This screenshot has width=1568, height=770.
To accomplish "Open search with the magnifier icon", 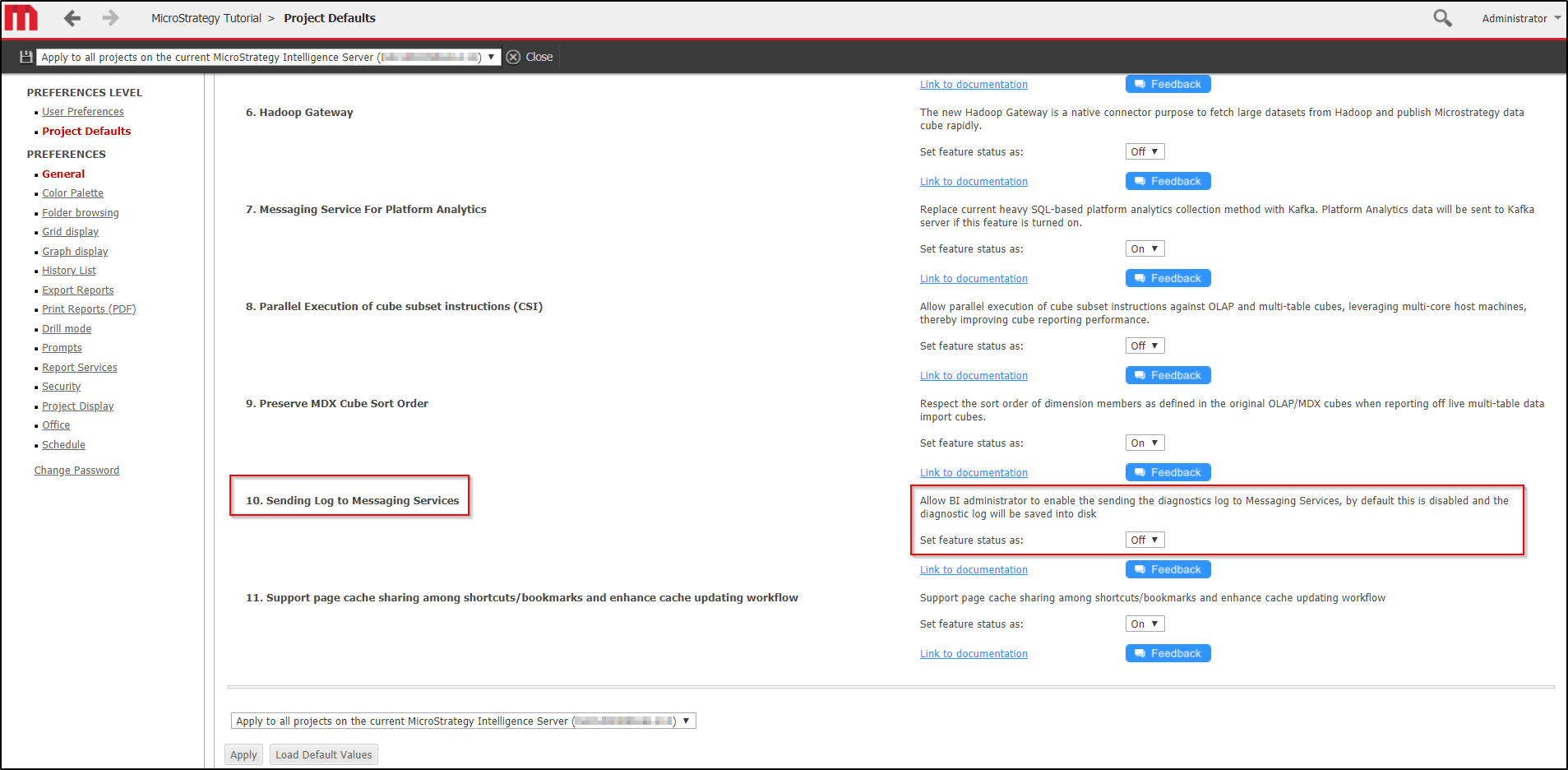I will pyautogui.click(x=1442, y=18).
